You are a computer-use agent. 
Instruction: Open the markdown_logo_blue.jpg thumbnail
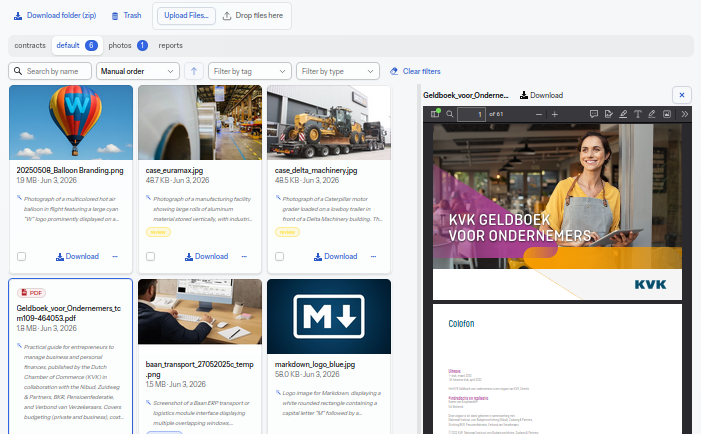click(x=329, y=316)
